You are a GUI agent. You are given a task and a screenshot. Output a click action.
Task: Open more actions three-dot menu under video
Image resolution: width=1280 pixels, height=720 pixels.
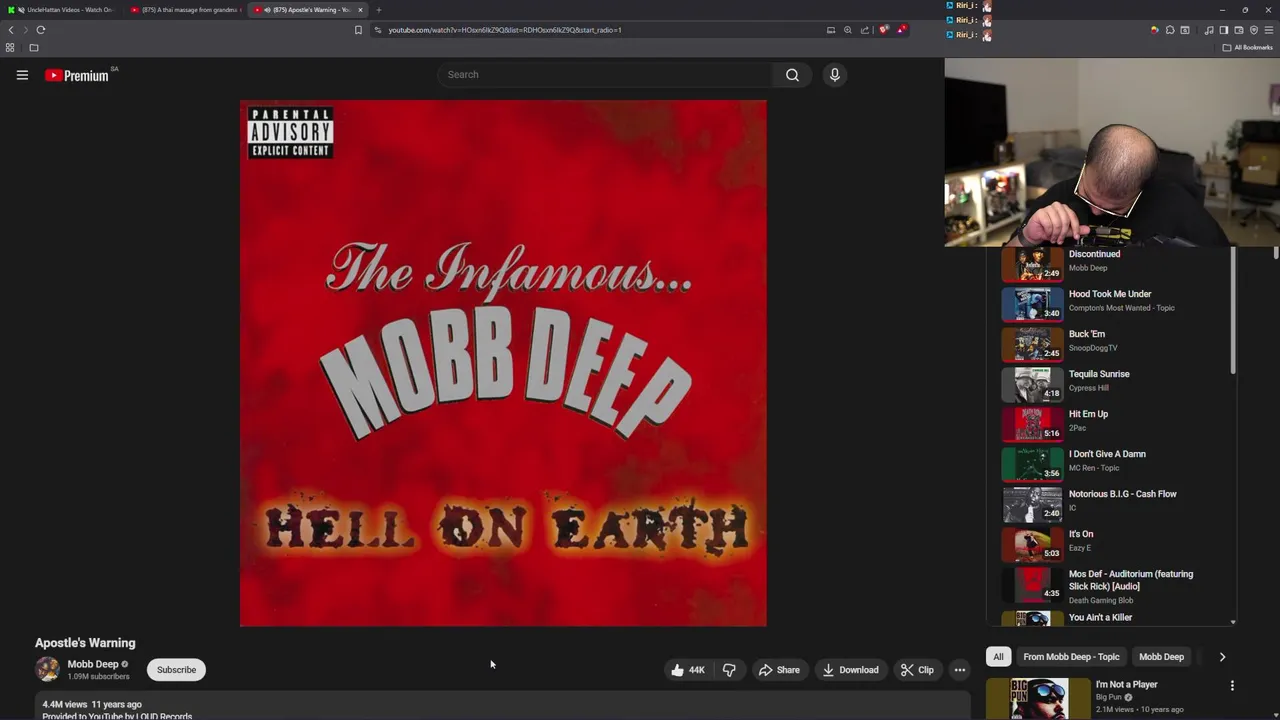960,670
